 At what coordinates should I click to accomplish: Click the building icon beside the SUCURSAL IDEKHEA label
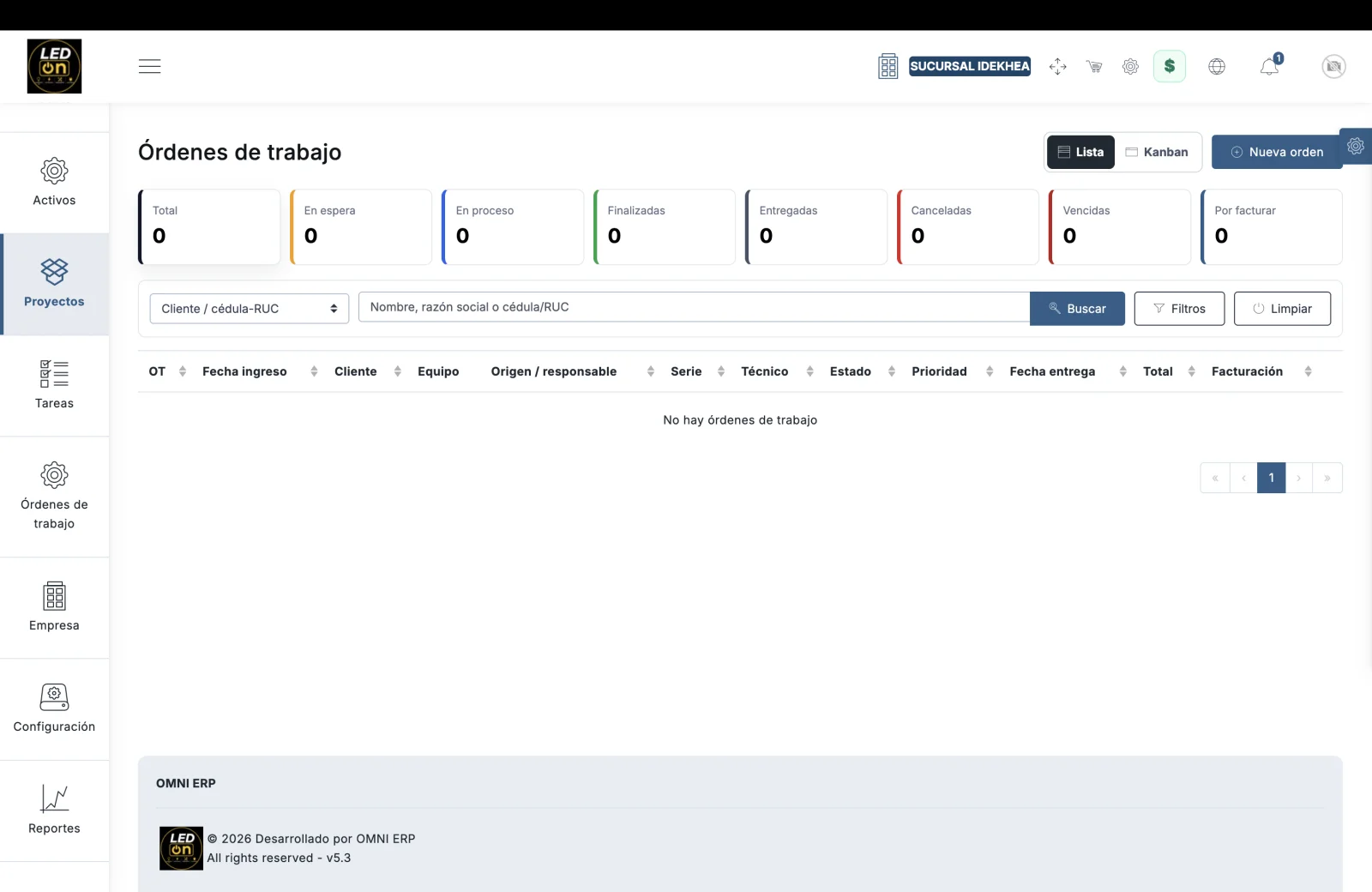888,66
